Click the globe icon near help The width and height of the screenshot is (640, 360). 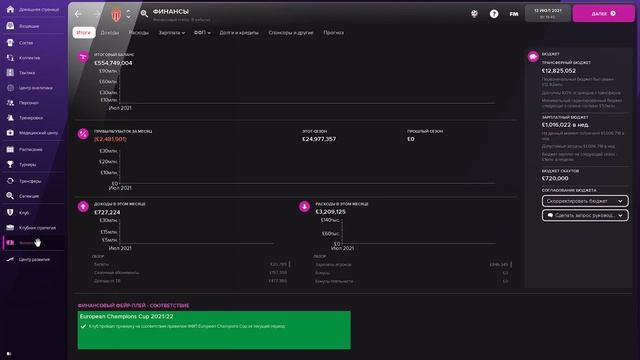[474, 14]
